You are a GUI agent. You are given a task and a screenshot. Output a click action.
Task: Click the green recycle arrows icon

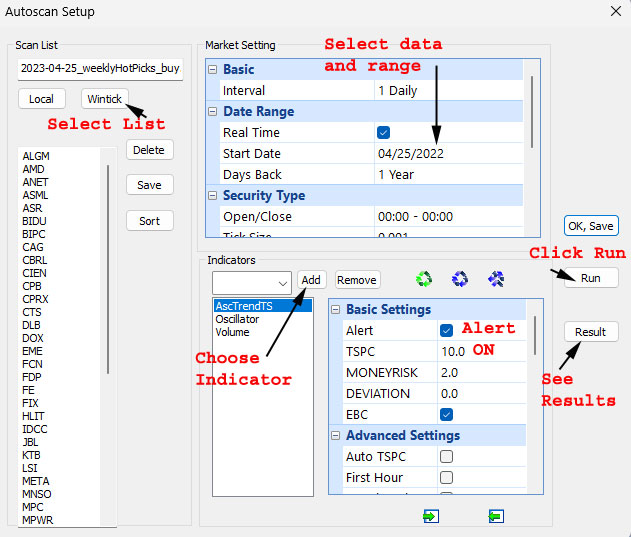point(424,279)
